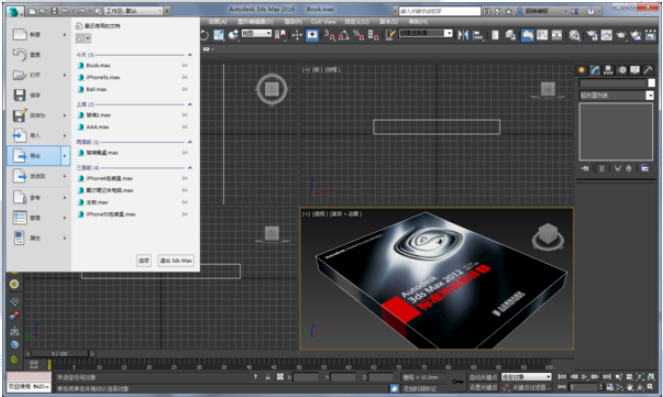Click the Reset (重置) application menu item
Viewport: 663px width, 397px height.
(x=38, y=55)
